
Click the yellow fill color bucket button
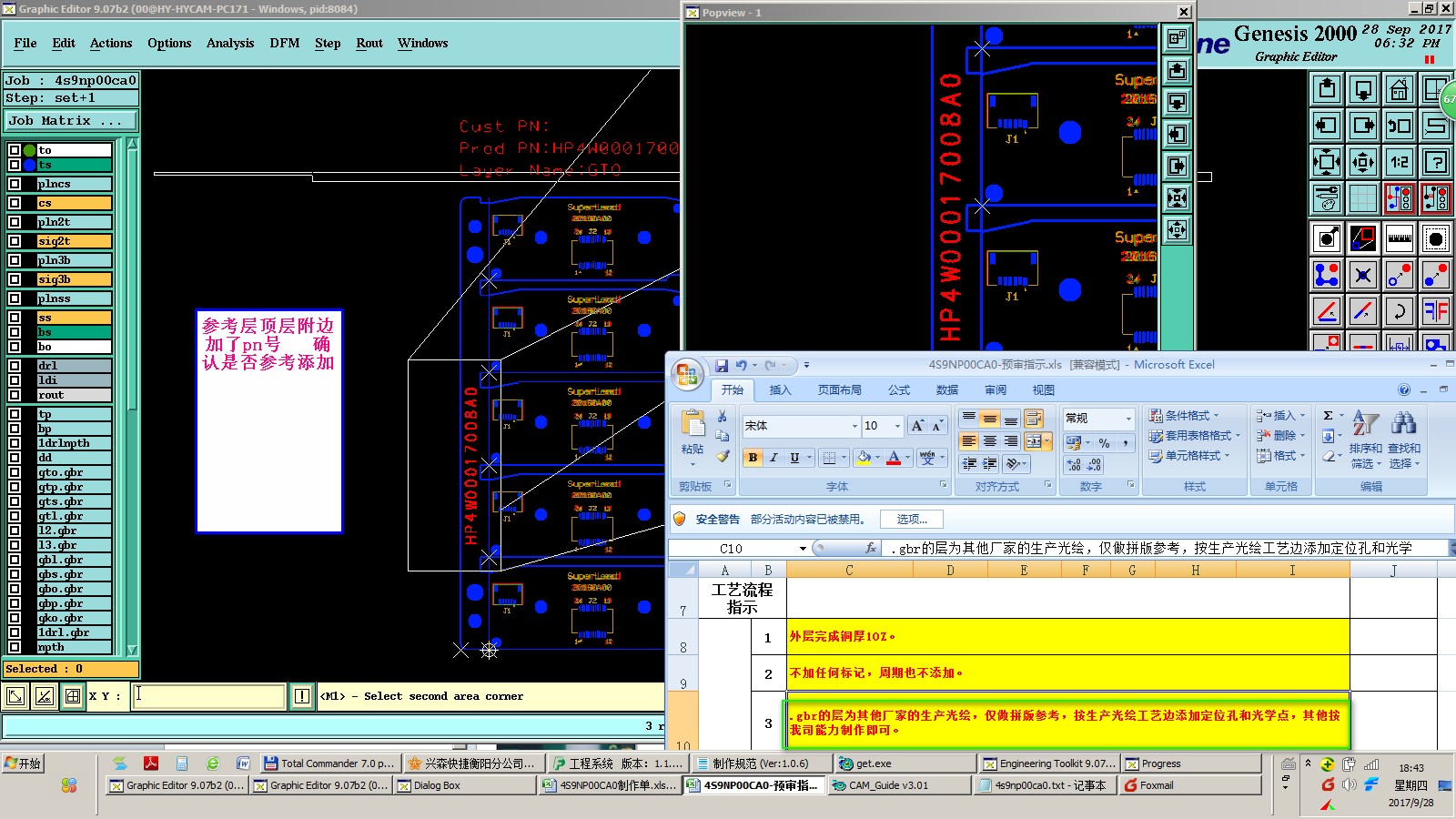(x=864, y=458)
